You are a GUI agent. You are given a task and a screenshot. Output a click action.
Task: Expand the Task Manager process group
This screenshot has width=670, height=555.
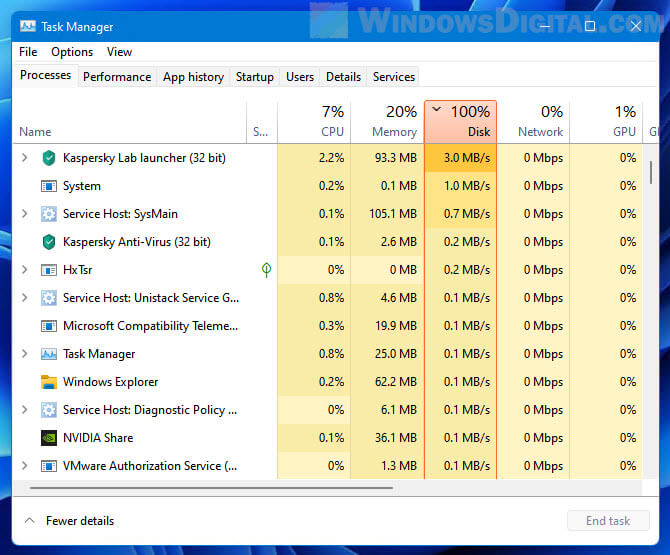coord(25,354)
